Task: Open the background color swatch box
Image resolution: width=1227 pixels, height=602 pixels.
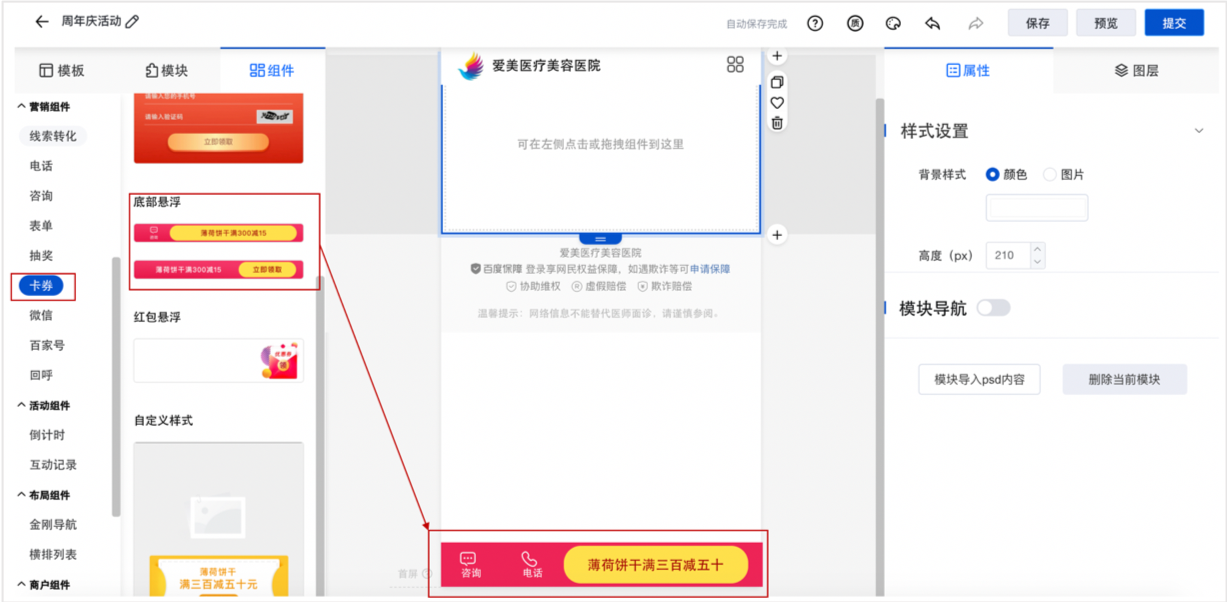Action: click(1036, 208)
